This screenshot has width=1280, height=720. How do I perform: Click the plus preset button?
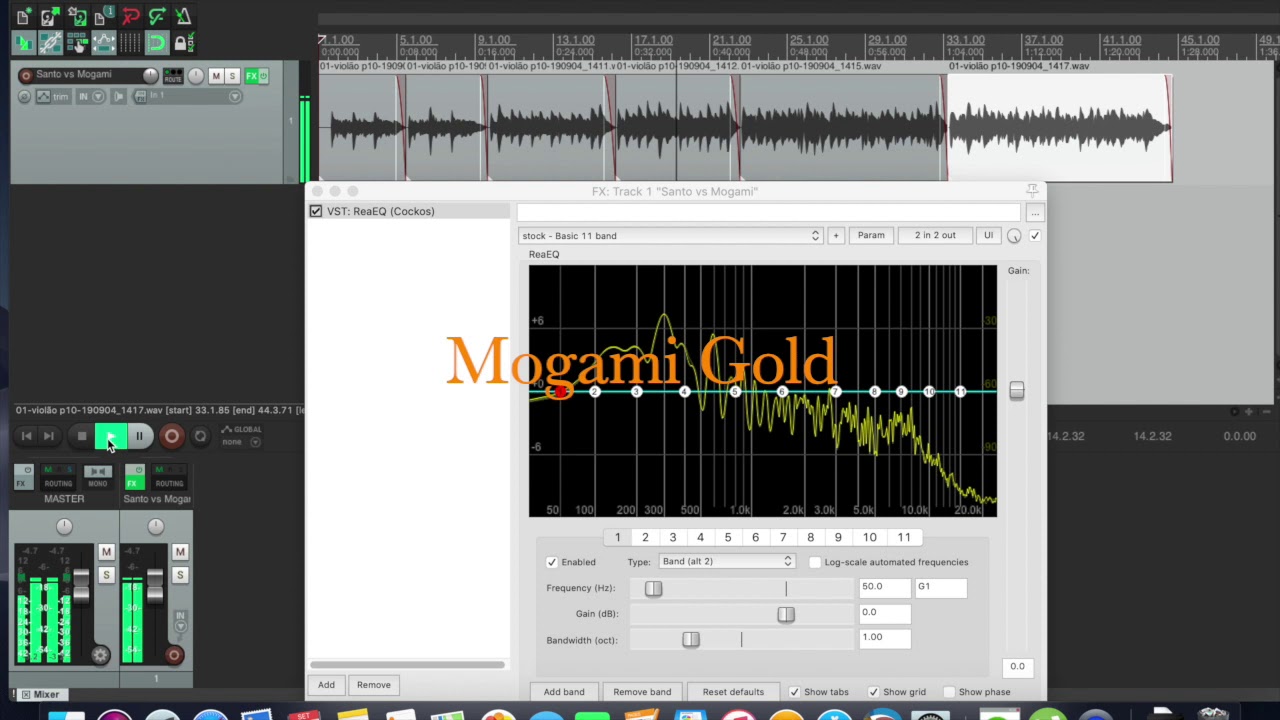click(836, 236)
